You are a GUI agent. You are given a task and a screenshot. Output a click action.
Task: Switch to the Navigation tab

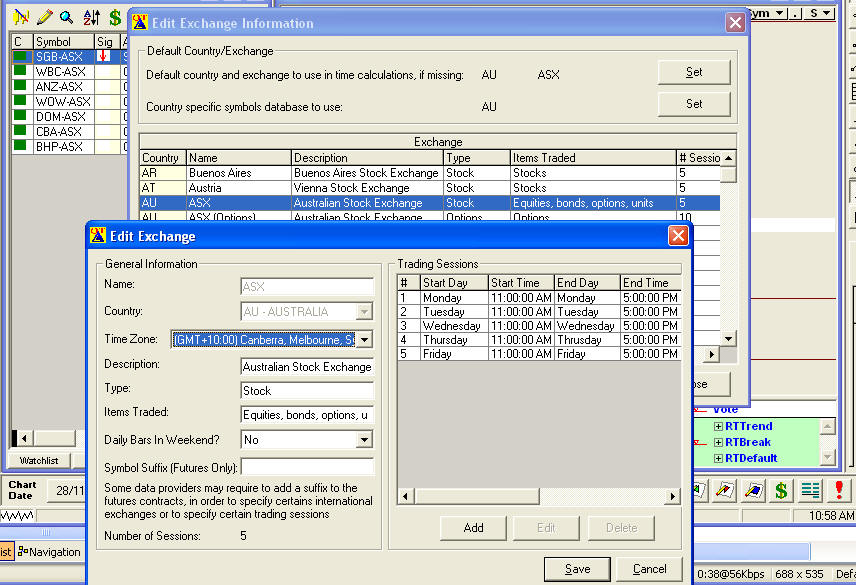49,552
